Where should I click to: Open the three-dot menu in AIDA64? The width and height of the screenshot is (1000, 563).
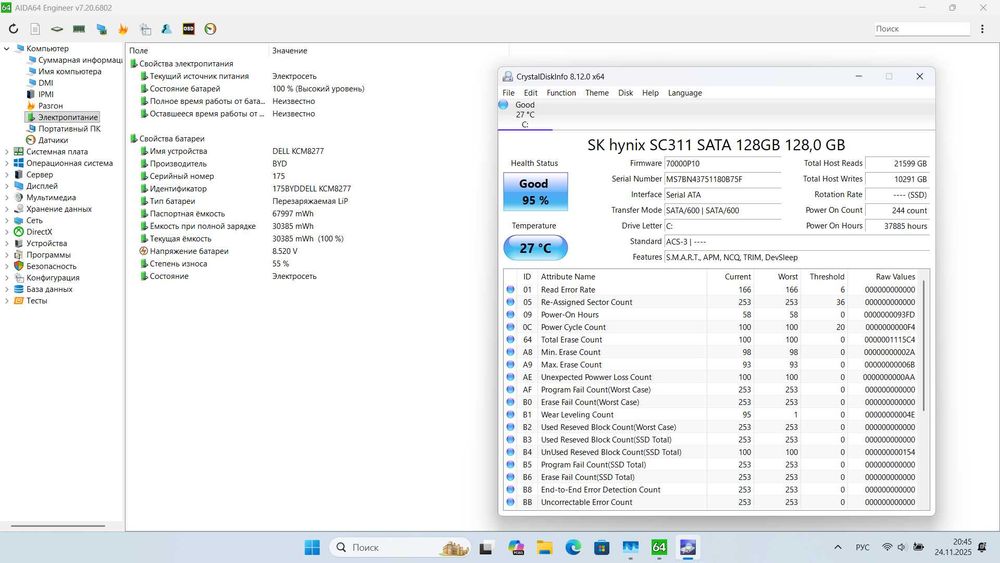982,29
